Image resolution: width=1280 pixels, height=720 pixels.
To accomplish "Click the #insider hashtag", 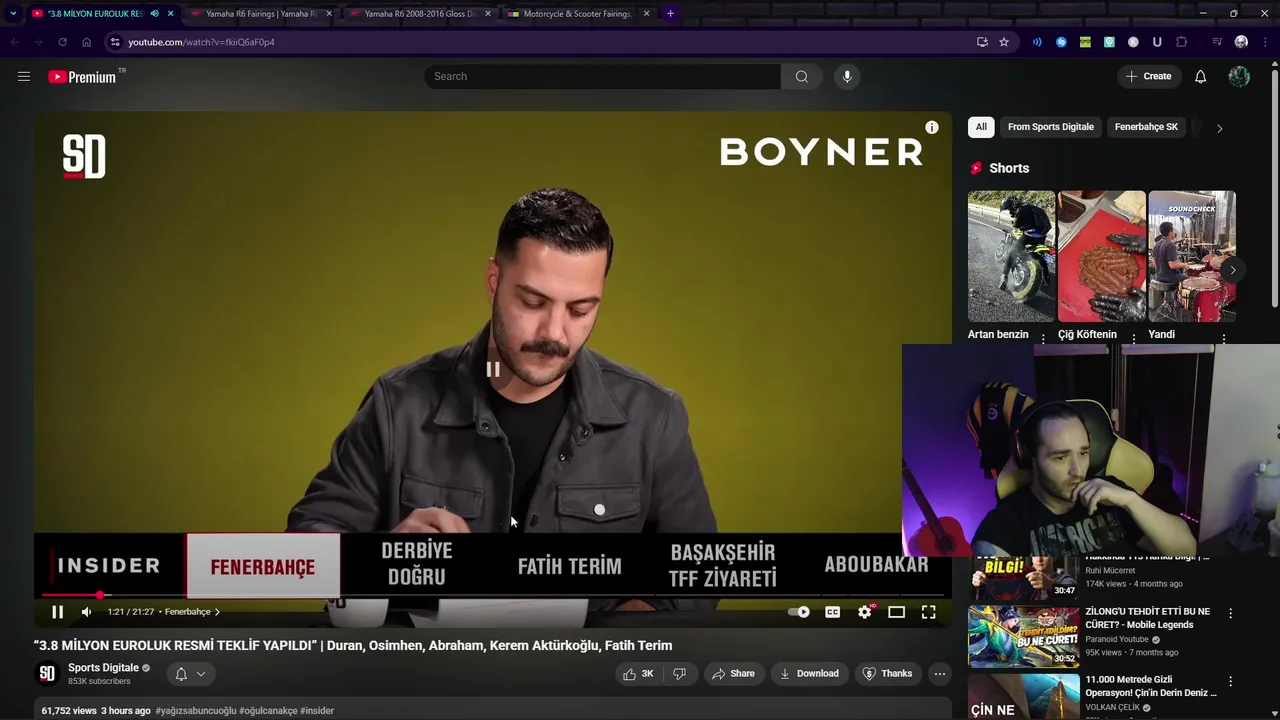I will pos(317,711).
